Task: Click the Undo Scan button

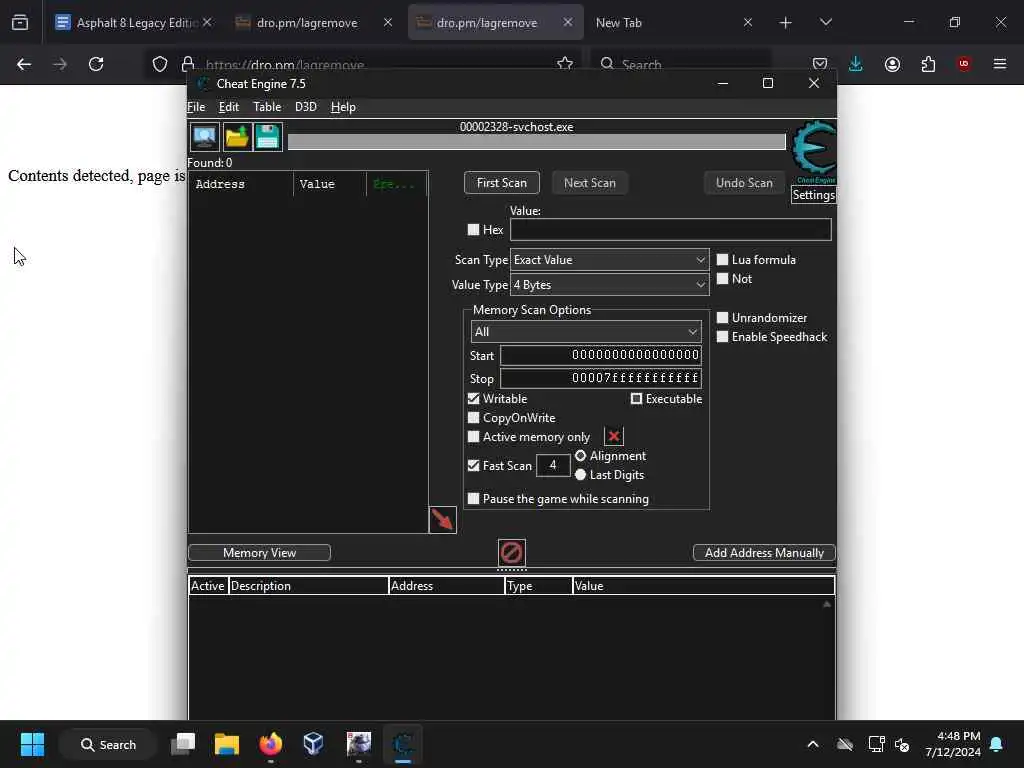Action: point(744,183)
